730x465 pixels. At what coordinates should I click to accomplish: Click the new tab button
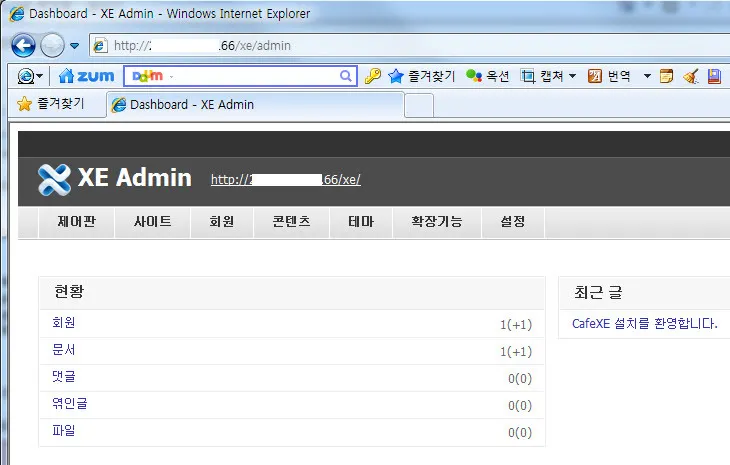click(419, 104)
